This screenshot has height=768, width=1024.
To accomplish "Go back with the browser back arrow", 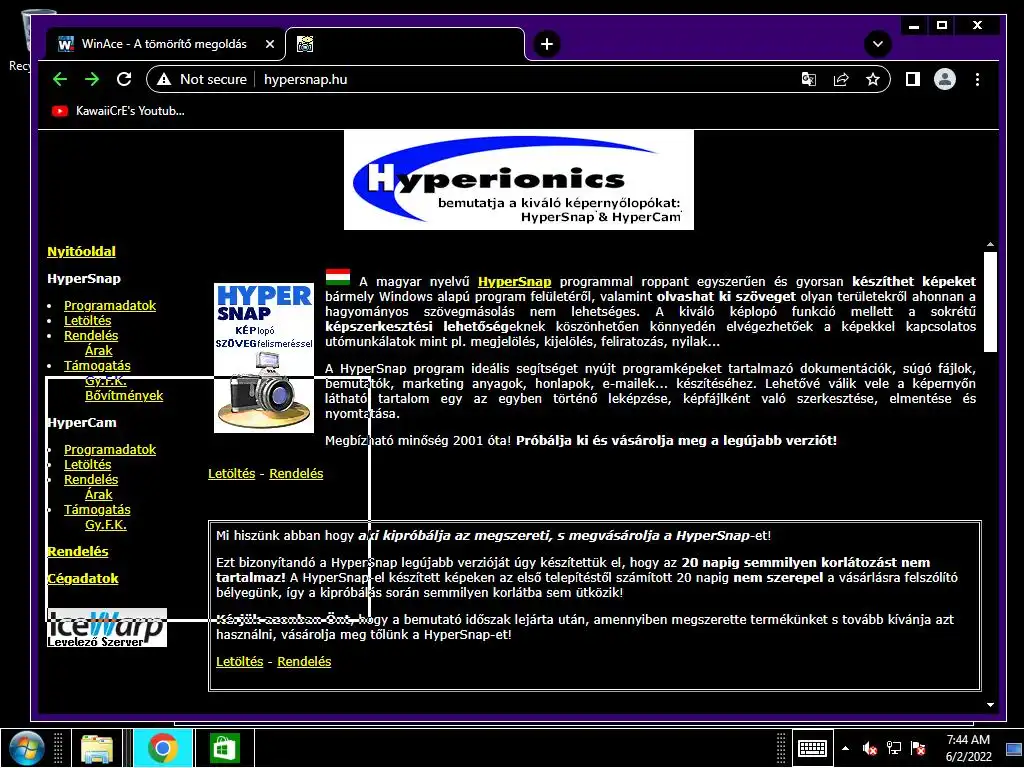I will tap(60, 80).
